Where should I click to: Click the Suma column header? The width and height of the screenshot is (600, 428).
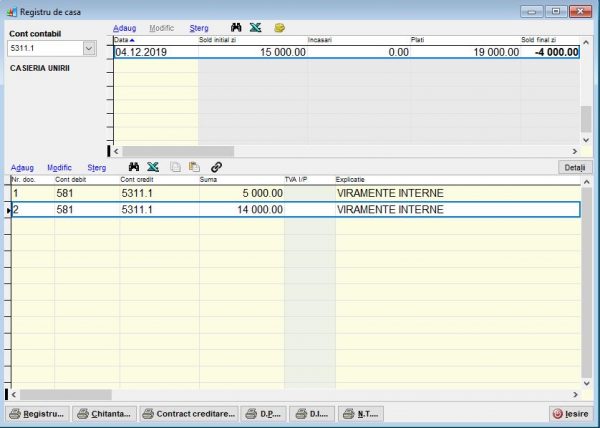tap(240, 179)
